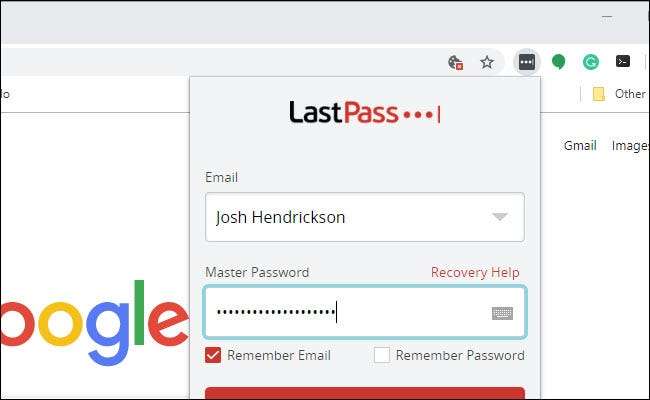Click the Google logo
The image size is (650, 400).
click(x=95, y=323)
